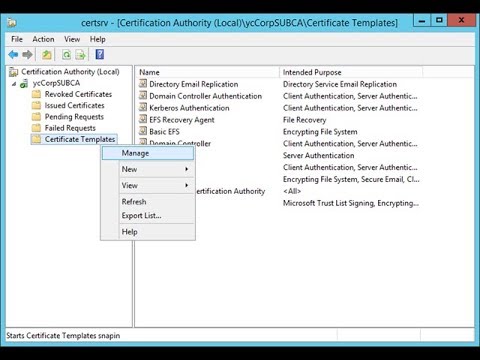Click the Export List toolbar icon
This screenshot has height=360, width=480.
(80, 54)
